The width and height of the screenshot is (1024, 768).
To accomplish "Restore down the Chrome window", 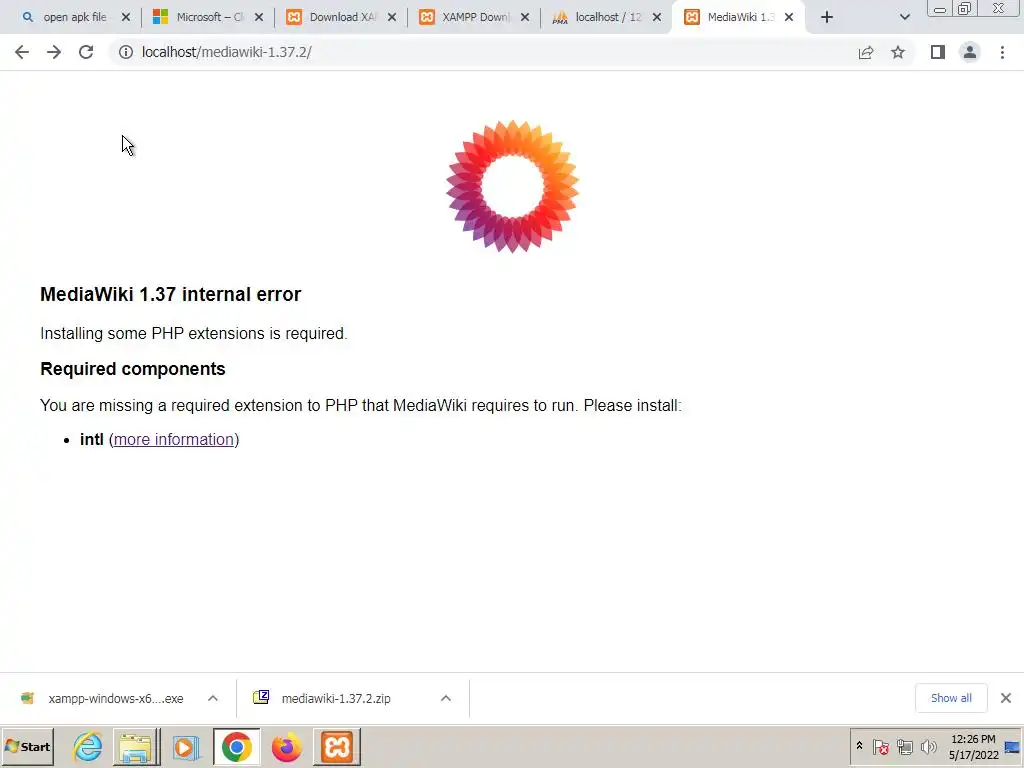I will click(965, 9).
